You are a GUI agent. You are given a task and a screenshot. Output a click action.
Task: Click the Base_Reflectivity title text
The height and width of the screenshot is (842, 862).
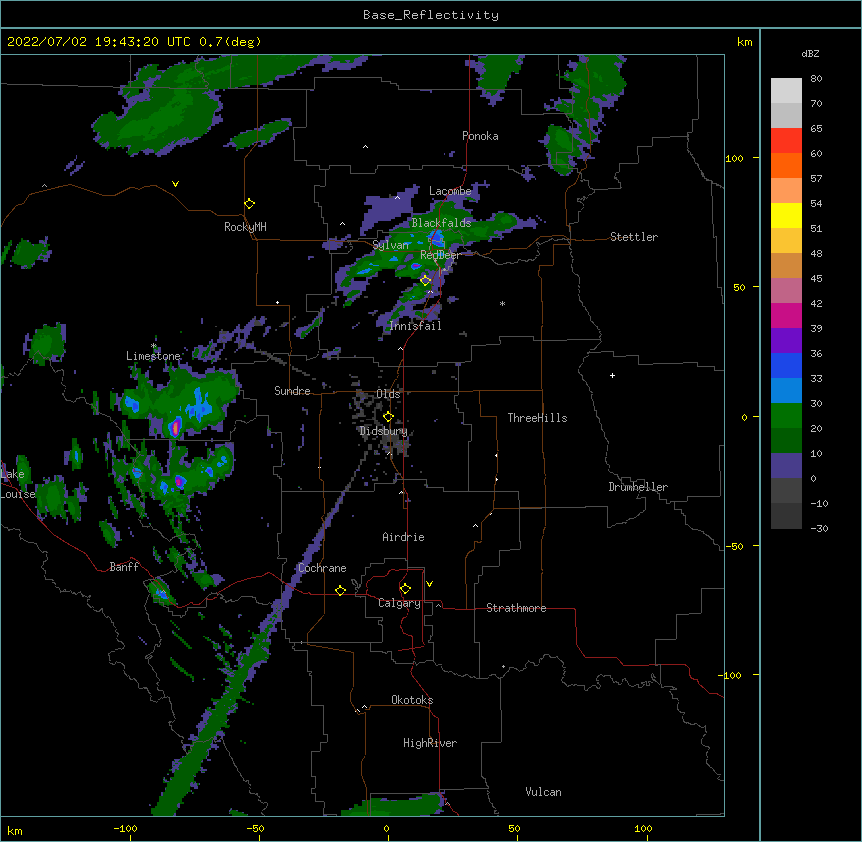point(431,15)
